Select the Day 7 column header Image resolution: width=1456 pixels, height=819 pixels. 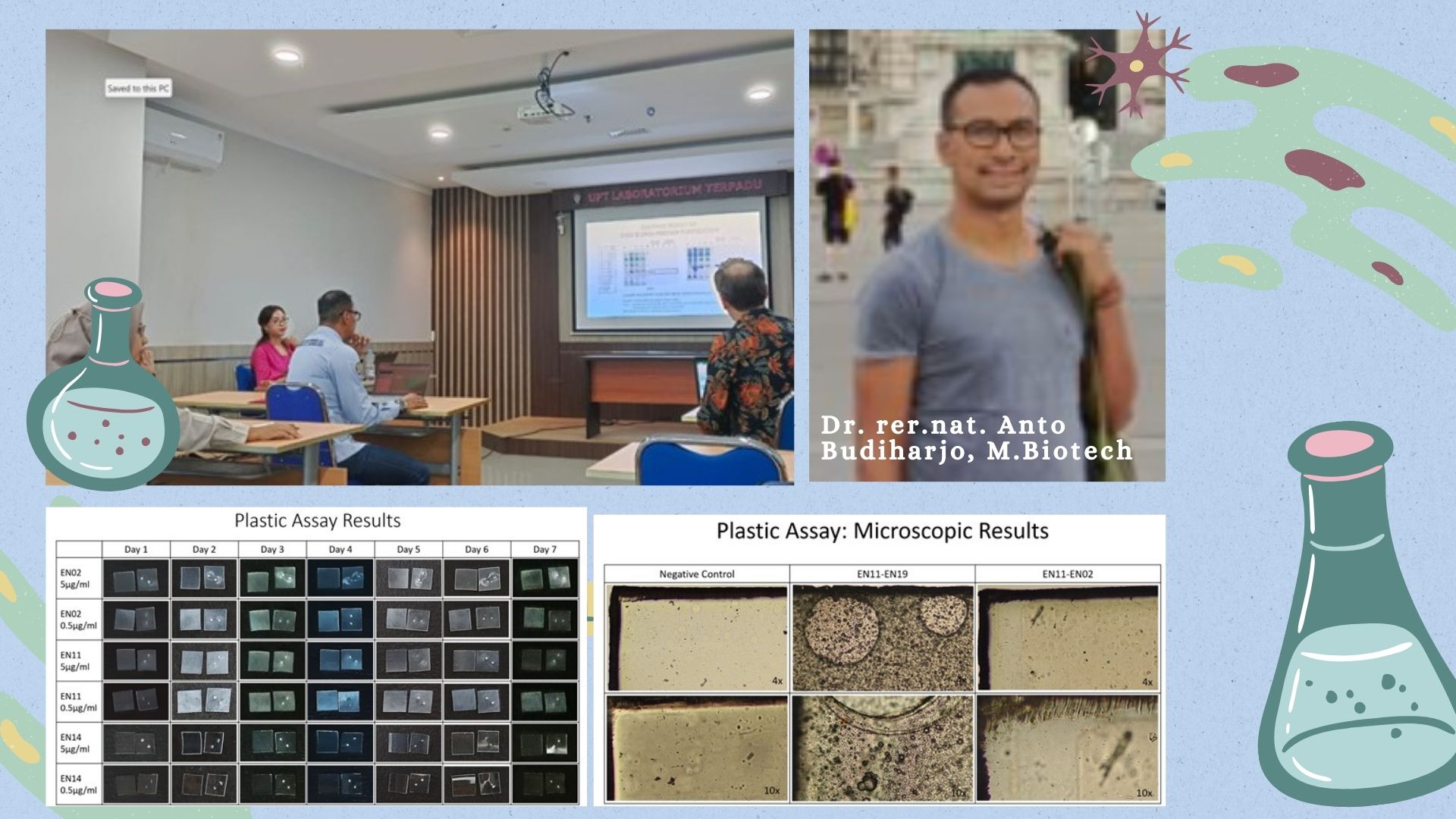click(544, 549)
